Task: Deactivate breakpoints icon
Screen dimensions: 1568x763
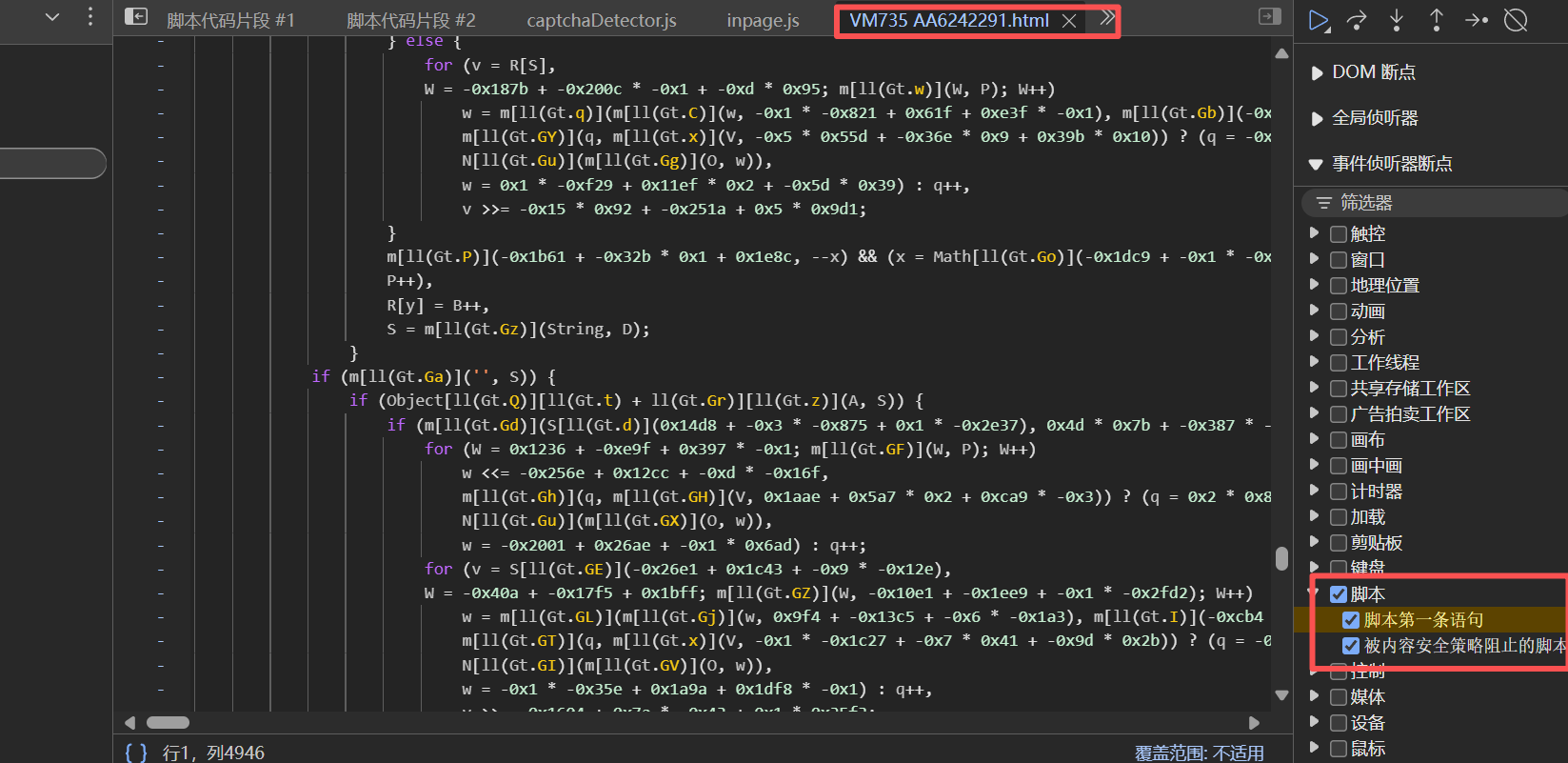Action: click(1516, 20)
